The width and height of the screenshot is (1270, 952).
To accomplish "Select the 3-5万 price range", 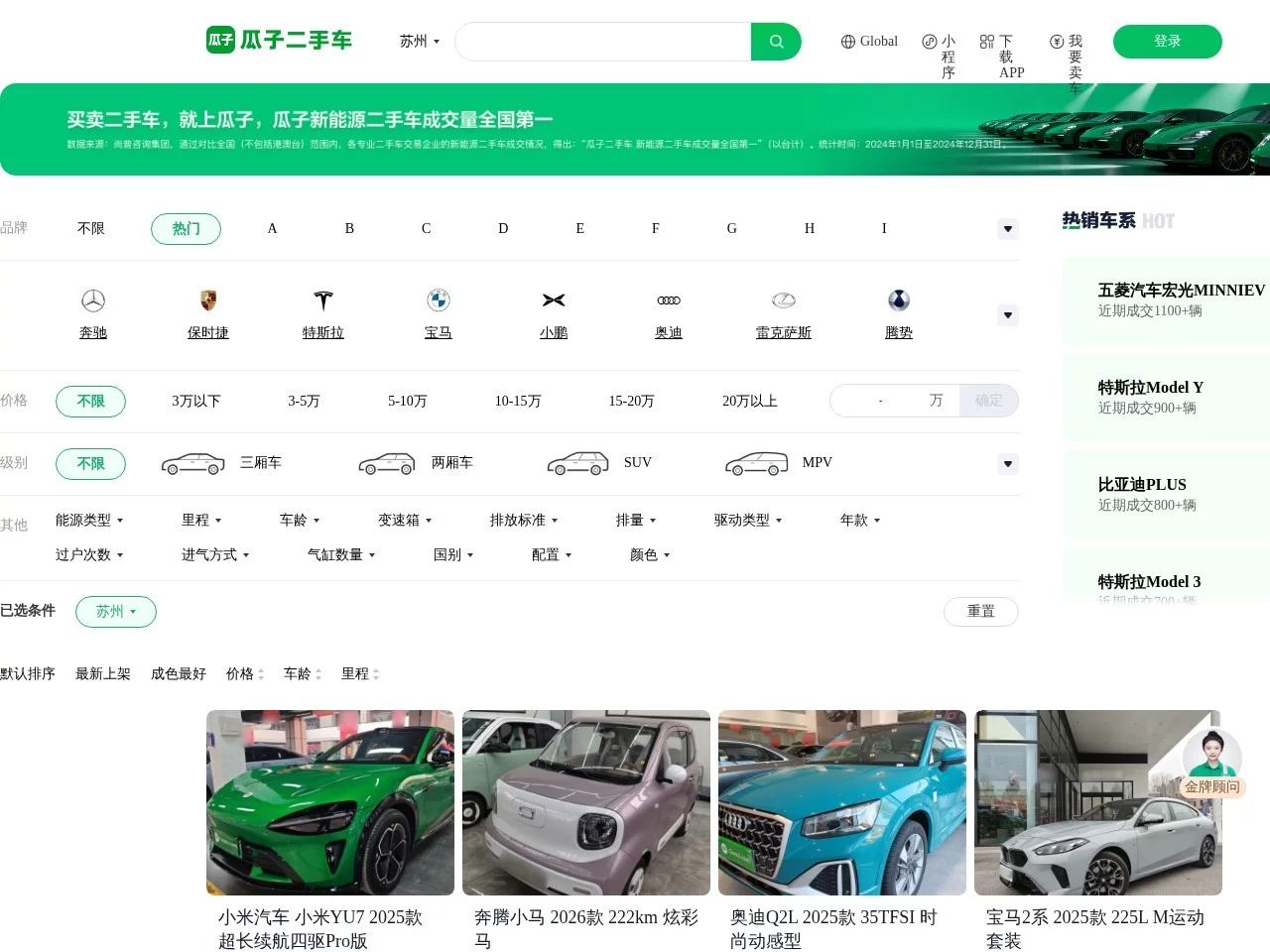I will [x=304, y=401].
